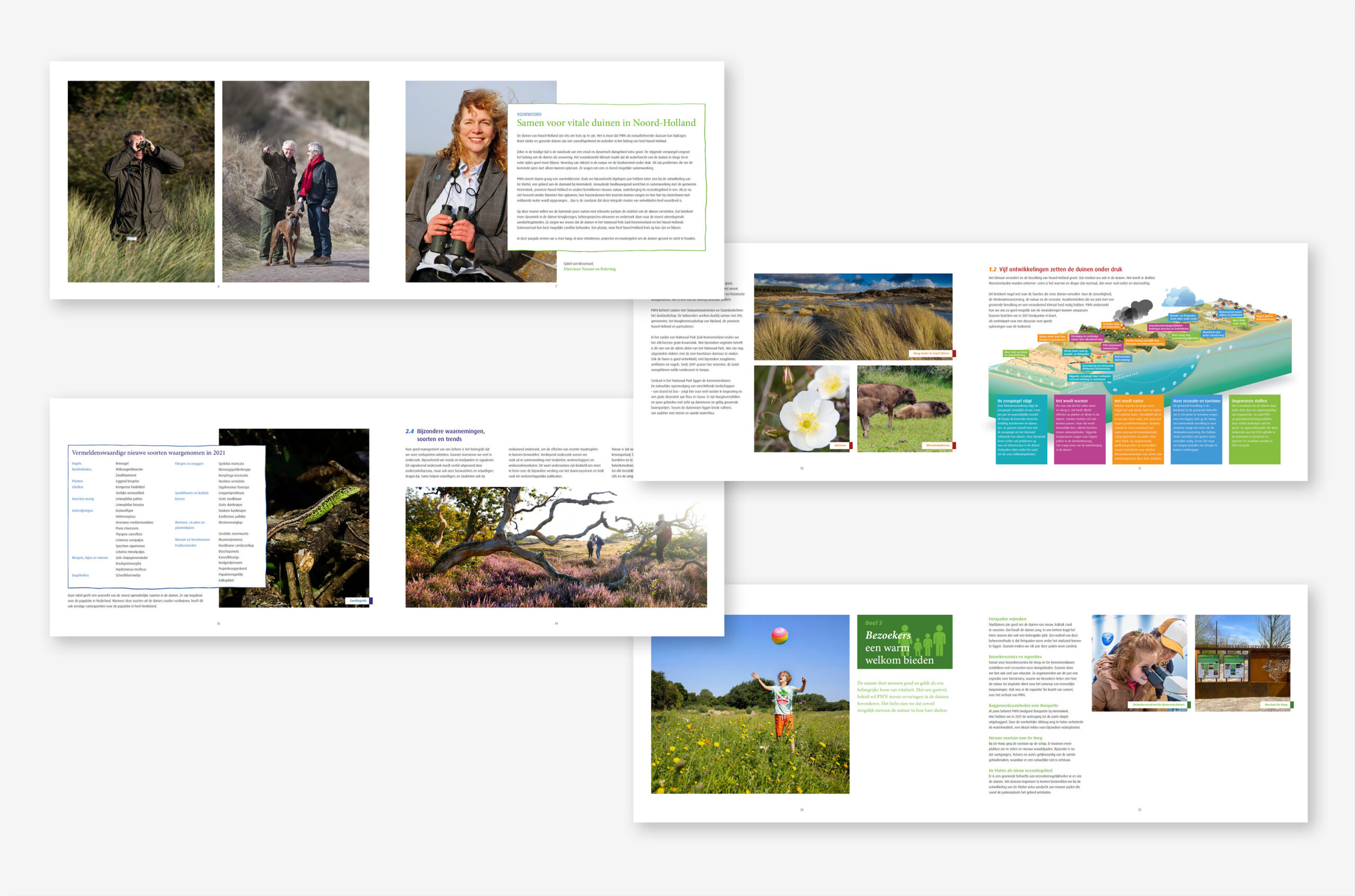This screenshot has height=896, width=1355.
Task: Click the blue 'Meer recreatie en toerisme' box
Action: click(x=1196, y=429)
